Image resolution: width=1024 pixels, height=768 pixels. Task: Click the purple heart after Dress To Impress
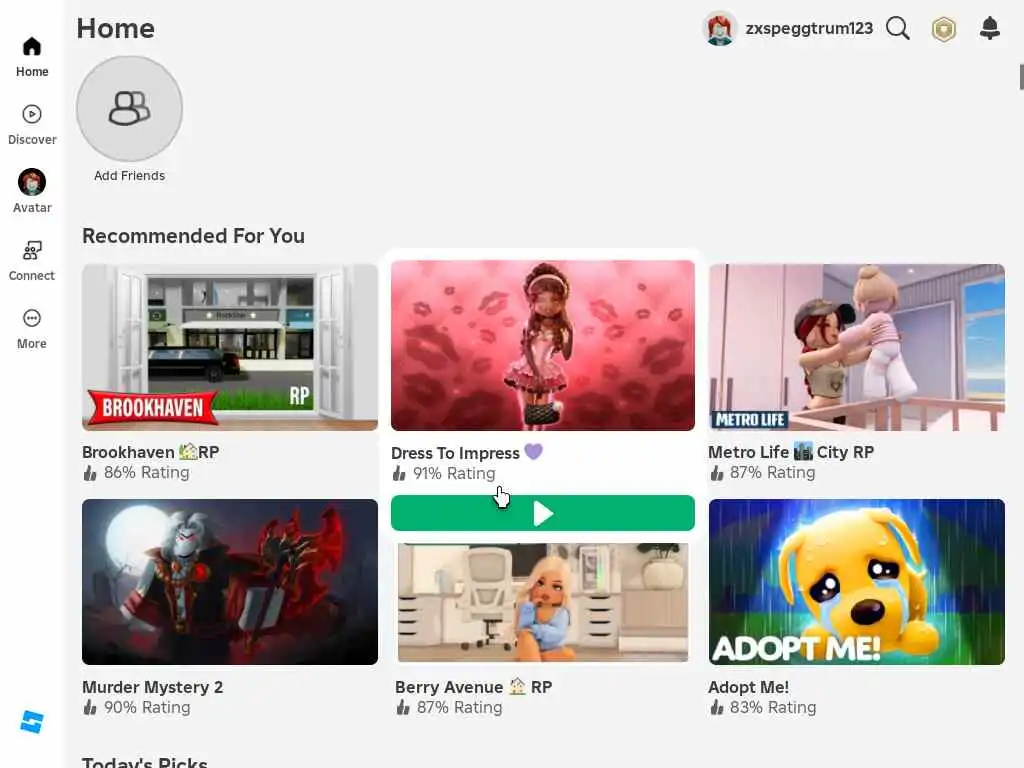click(x=534, y=452)
